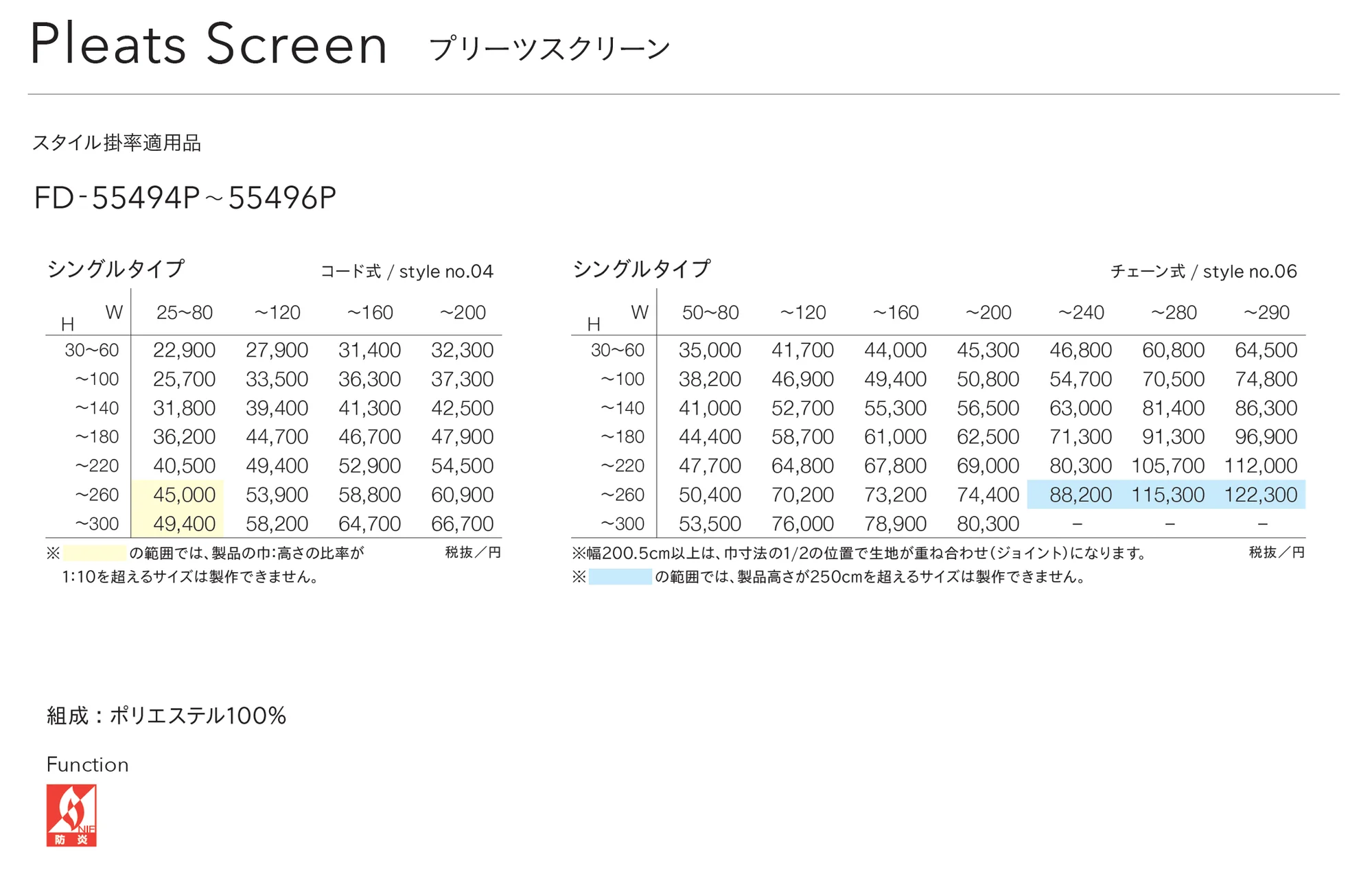
Task: Click the "~290" width column header
Action: (1266, 313)
